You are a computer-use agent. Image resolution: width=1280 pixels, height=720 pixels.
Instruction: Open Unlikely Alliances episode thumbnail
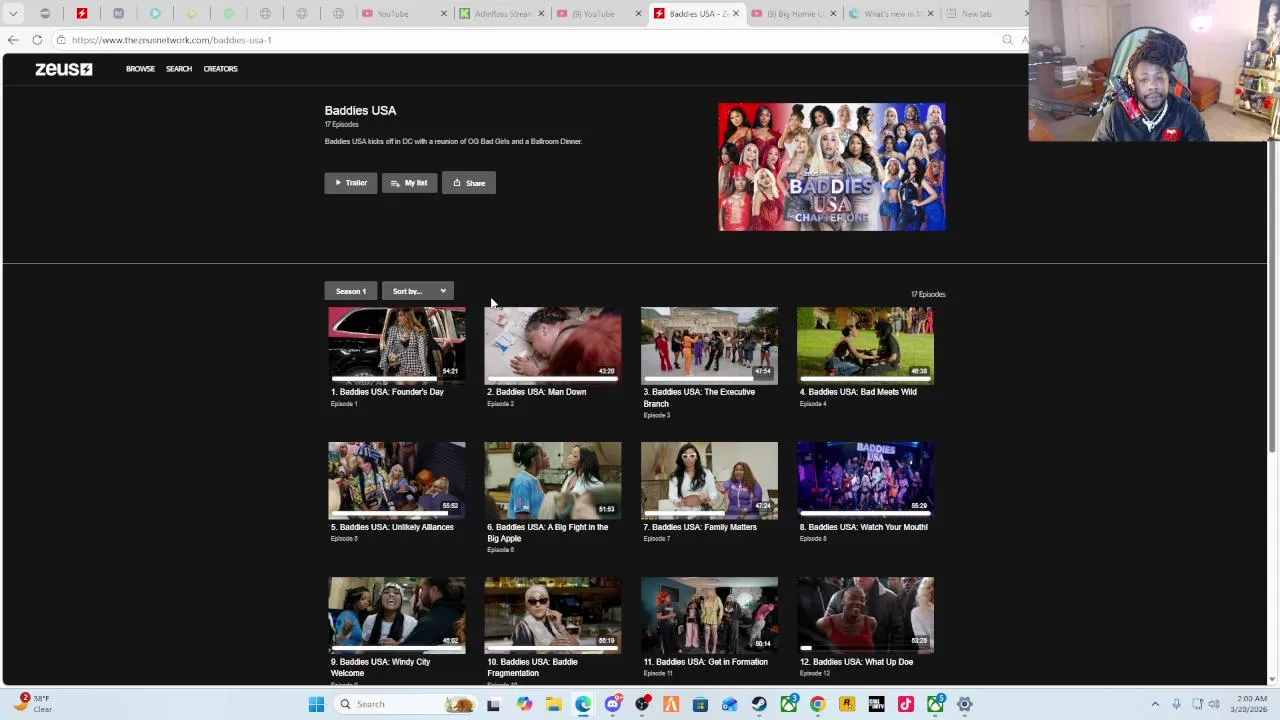[397, 480]
